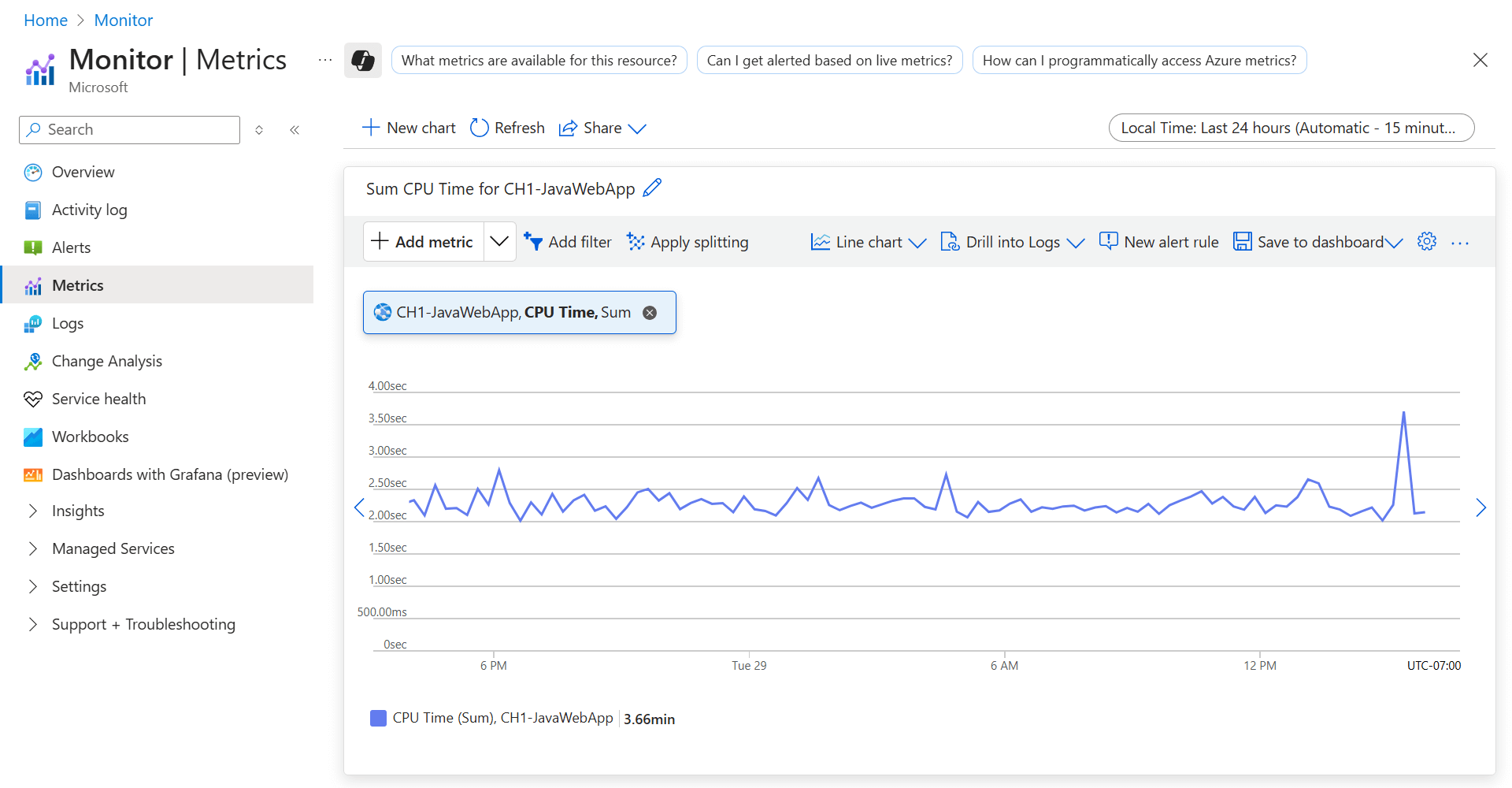Remove the CH1-JavaWebApp CPU Time metric
The height and width of the screenshot is (788, 1512).
pyautogui.click(x=650, y=312)
